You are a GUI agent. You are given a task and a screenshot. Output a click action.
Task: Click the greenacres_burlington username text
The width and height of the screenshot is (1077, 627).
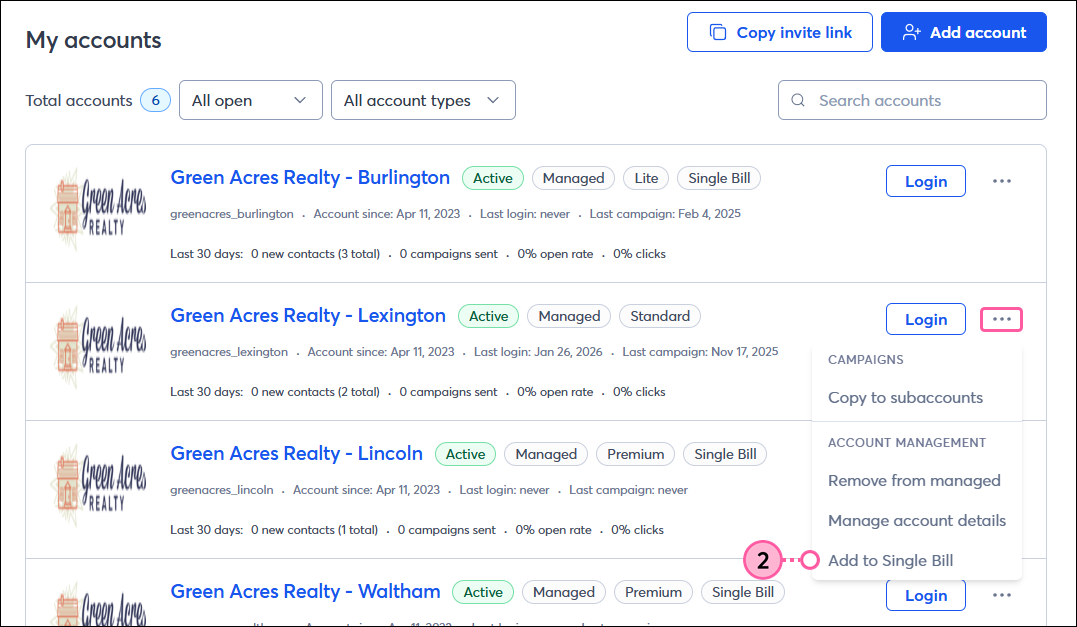(232, 214)
